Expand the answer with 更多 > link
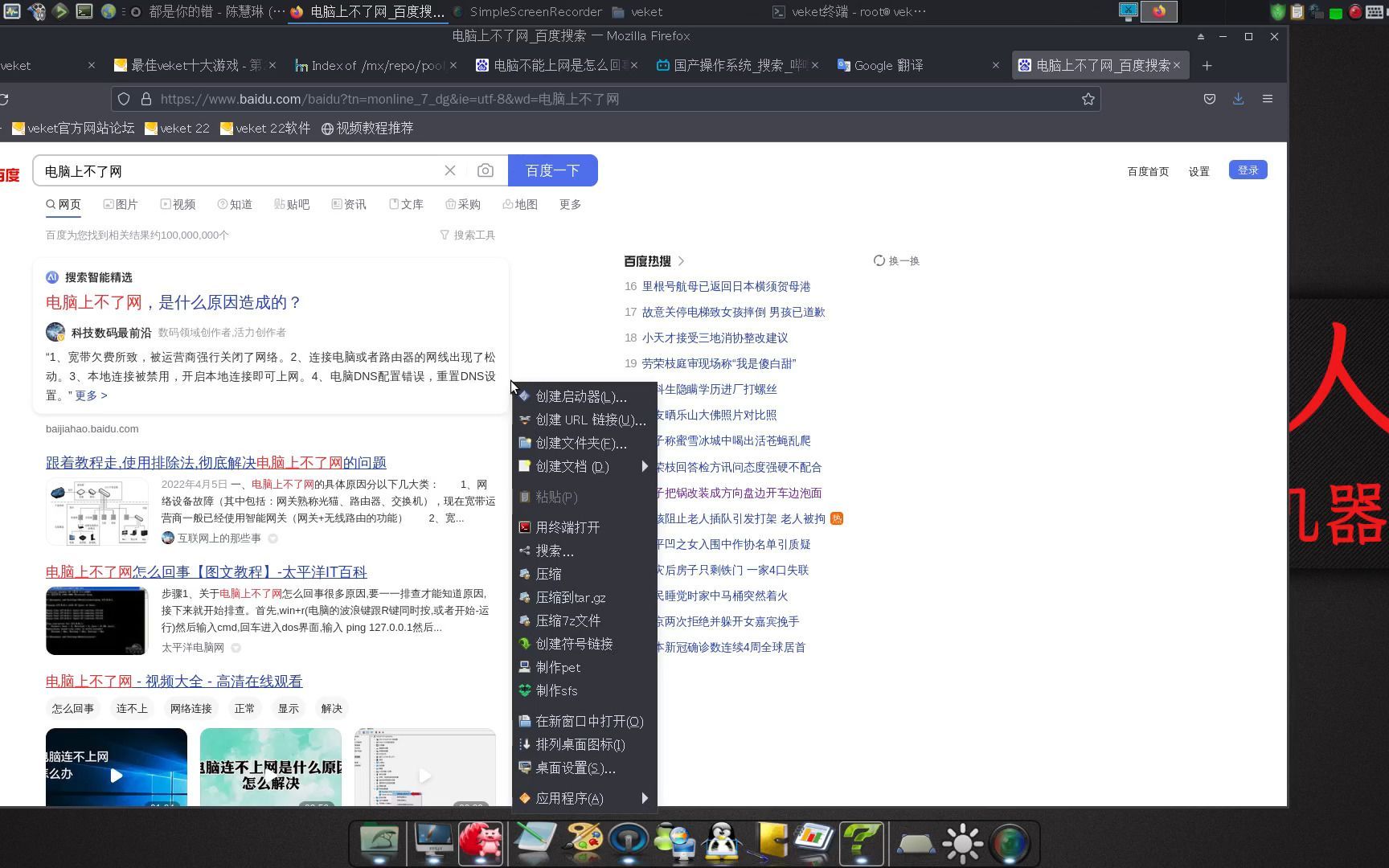 (91, 395)
